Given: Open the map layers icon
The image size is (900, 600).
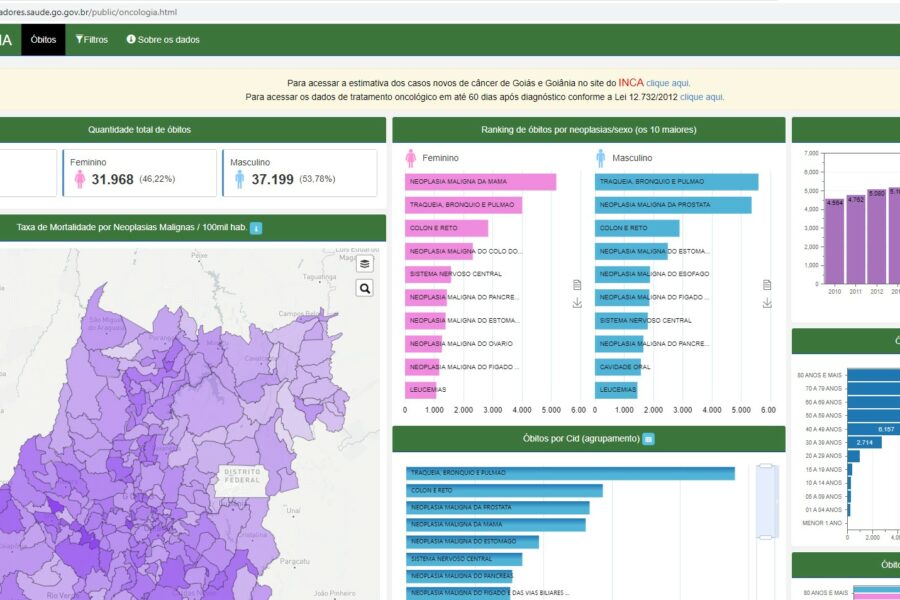Looking at the screenshot, I should (364, 264).
